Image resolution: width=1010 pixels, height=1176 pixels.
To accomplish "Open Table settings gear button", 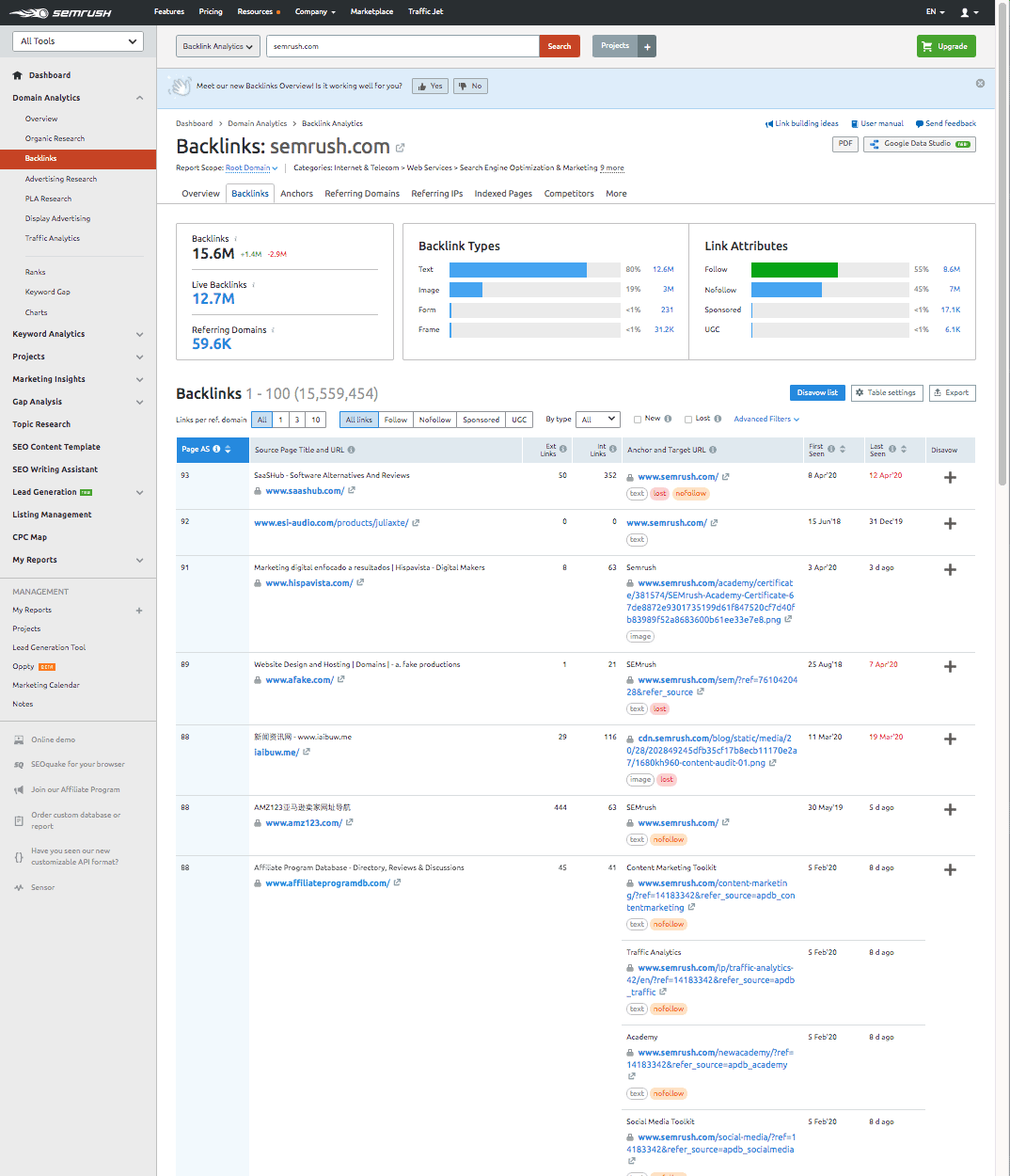I will [886, 393].
